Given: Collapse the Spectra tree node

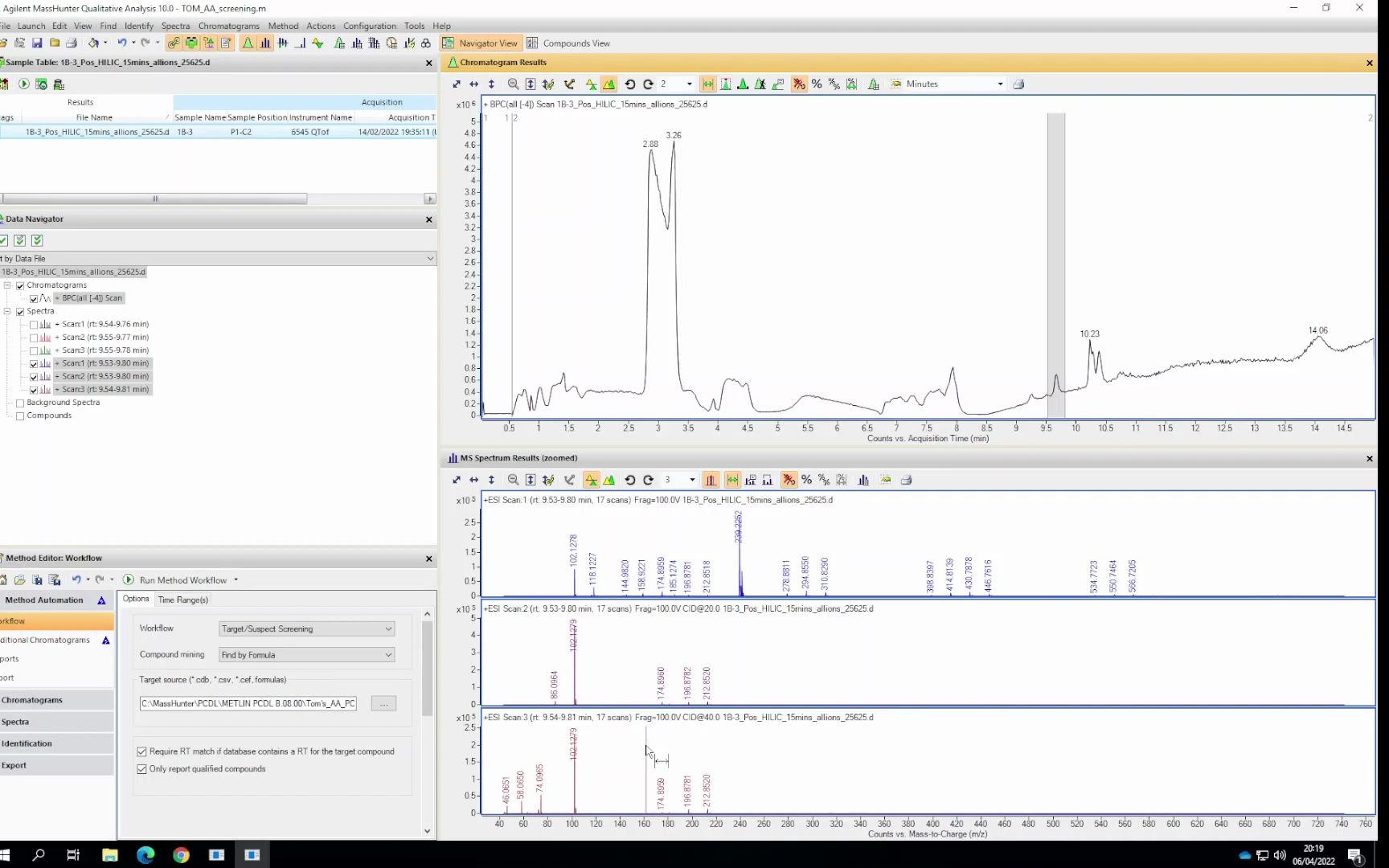Looking at the screenshot, I should tap(7, 311).
